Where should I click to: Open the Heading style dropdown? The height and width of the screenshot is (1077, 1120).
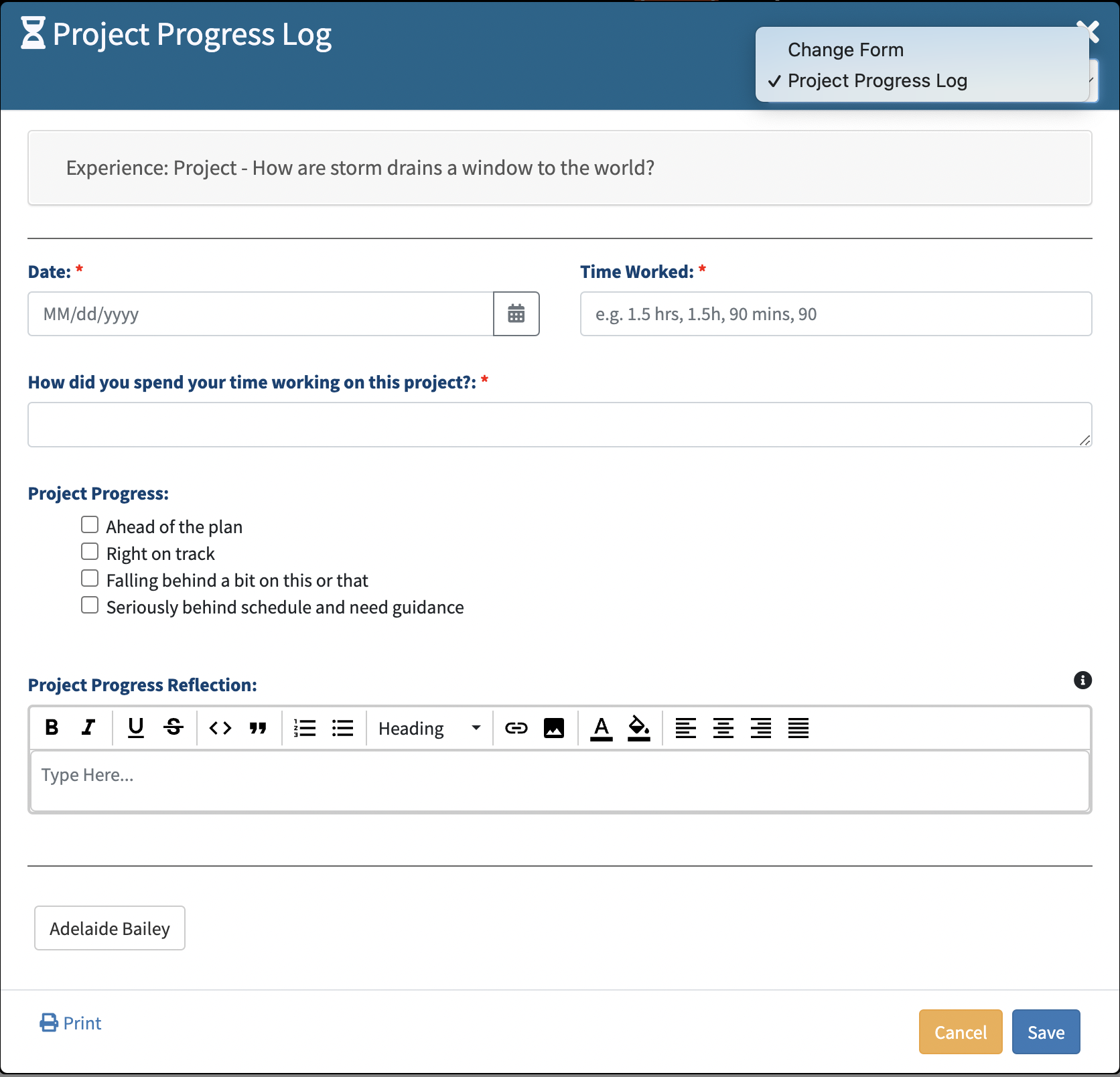[x=429, y=728]
